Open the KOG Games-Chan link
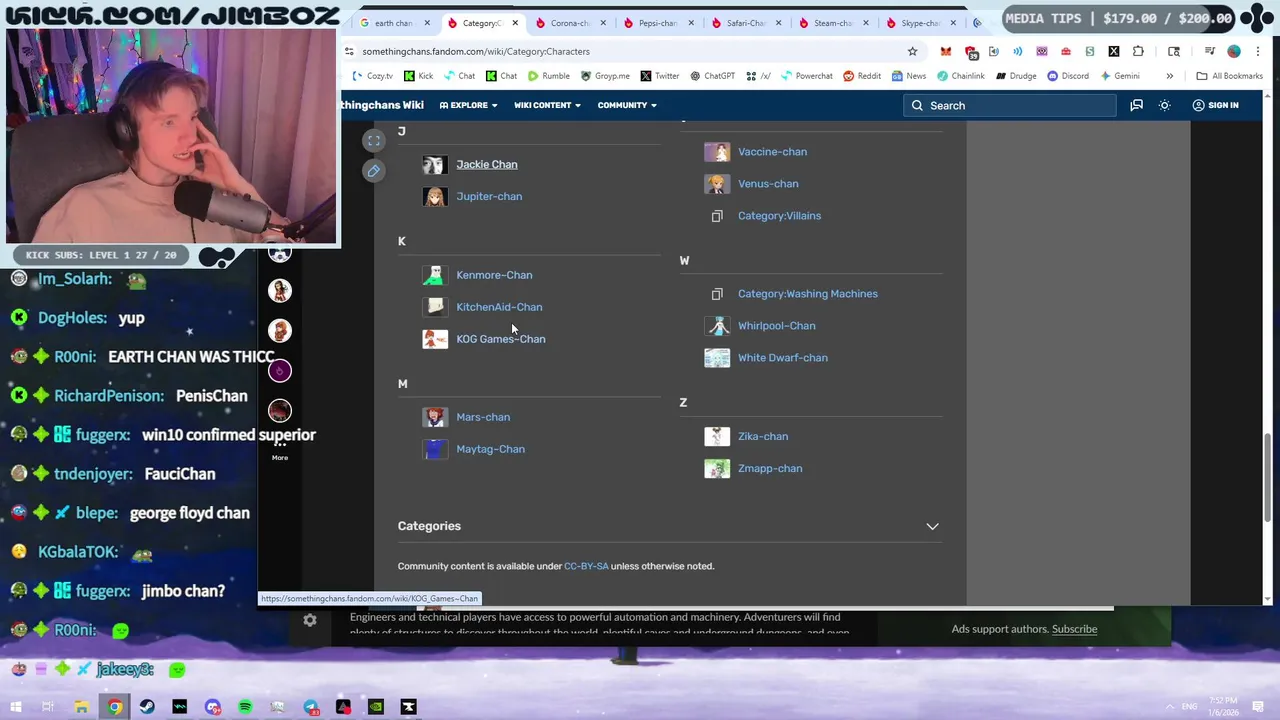 (x=501, y=339)
